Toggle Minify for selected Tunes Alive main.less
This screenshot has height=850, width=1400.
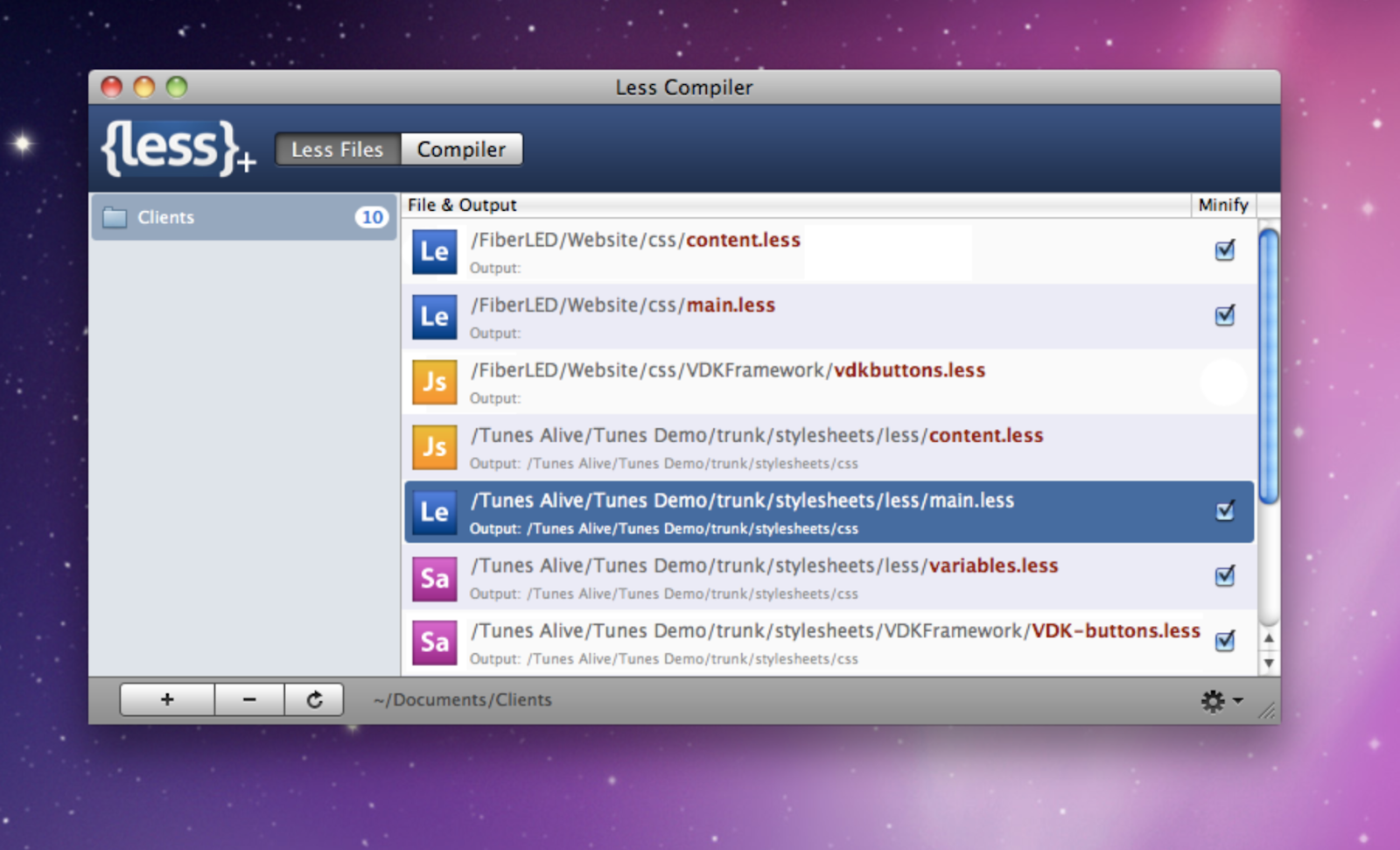(1225, 510)
